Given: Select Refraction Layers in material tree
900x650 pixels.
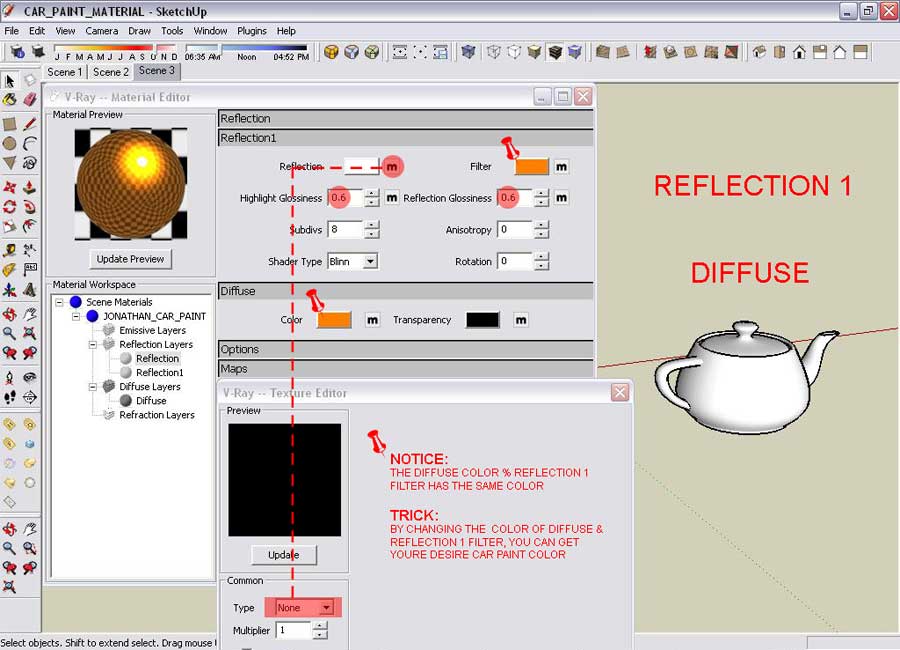Looking at the screenshot, I should [x=157, y=415].
